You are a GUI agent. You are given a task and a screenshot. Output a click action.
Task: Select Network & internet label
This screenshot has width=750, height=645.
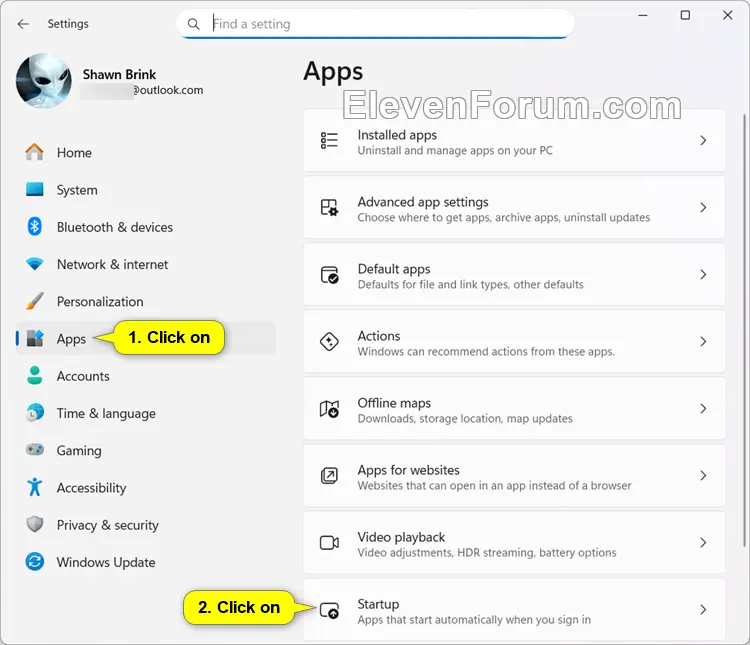coord(112,265)
